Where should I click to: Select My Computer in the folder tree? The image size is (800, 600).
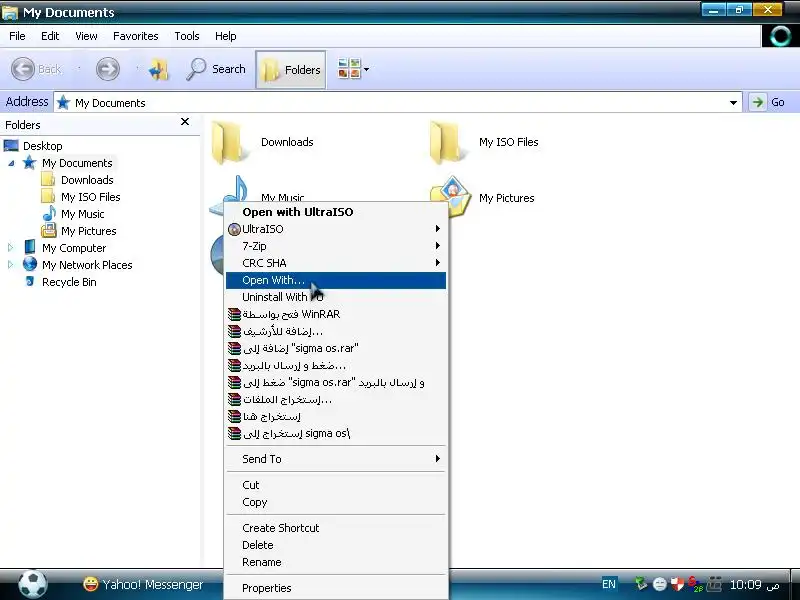coord(74,248)
